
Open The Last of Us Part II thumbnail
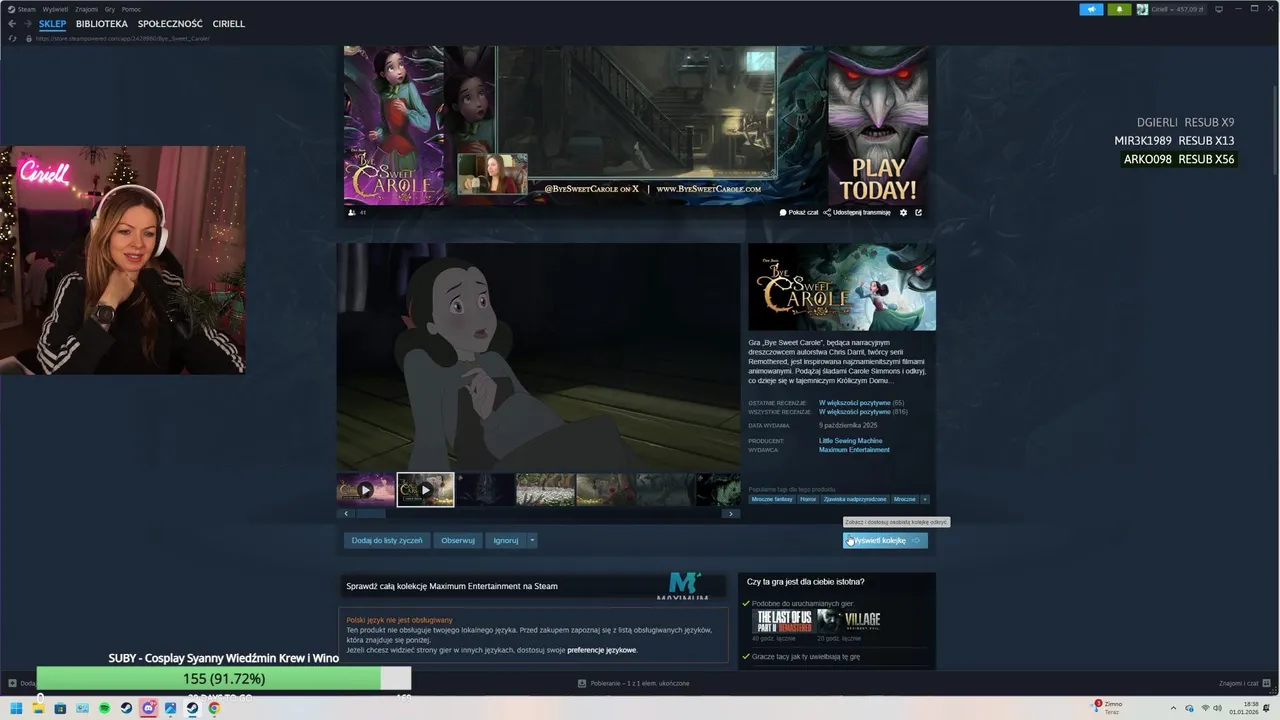[x=782, y=621]
